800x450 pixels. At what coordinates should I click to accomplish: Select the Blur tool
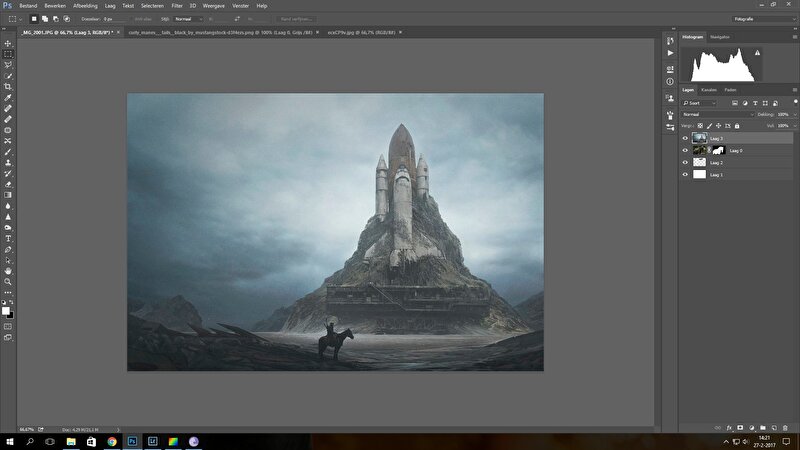click(8, 206)
